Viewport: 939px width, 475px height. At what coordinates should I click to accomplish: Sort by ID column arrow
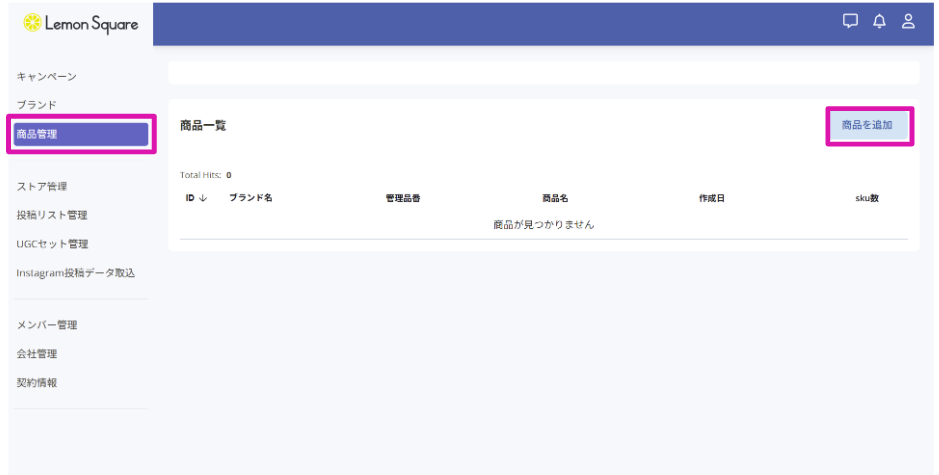point(203,198)
